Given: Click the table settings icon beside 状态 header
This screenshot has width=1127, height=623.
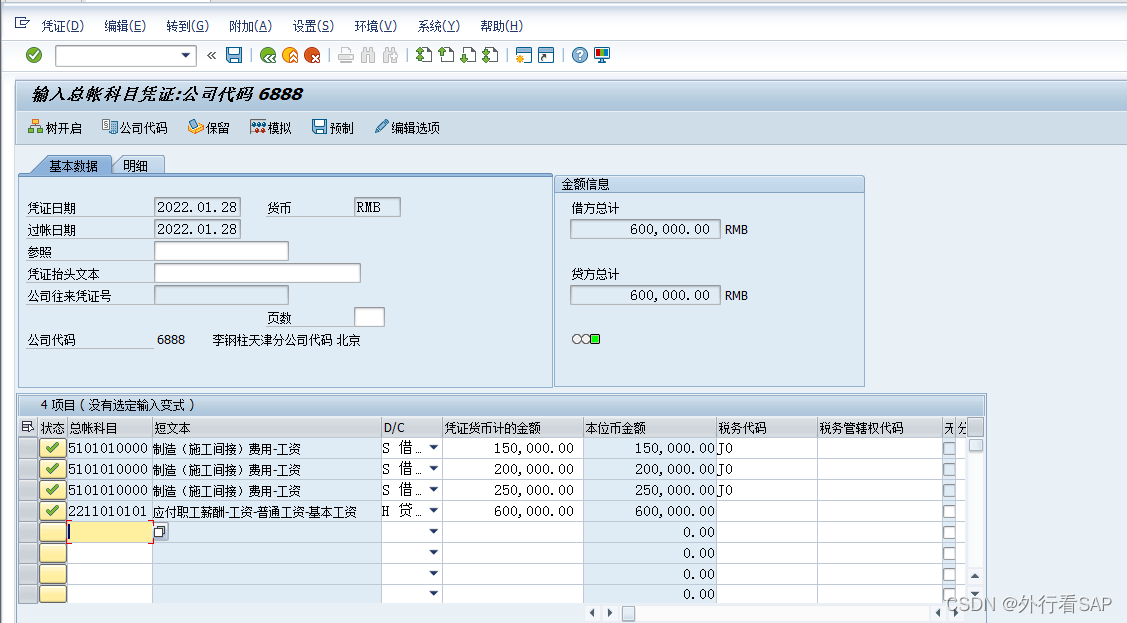Looking at the screenshot, I should coord(27,428).
